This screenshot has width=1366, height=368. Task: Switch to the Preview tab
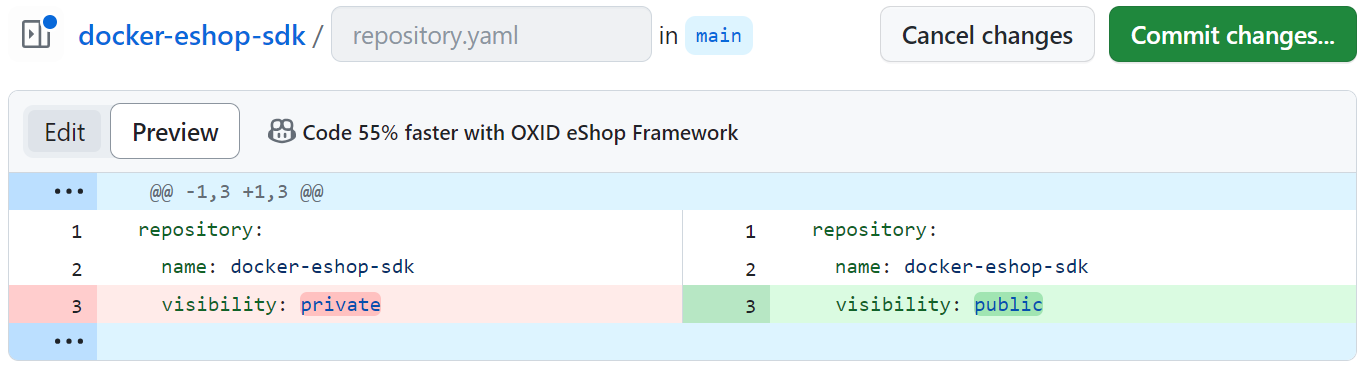(x=175, y=131)
